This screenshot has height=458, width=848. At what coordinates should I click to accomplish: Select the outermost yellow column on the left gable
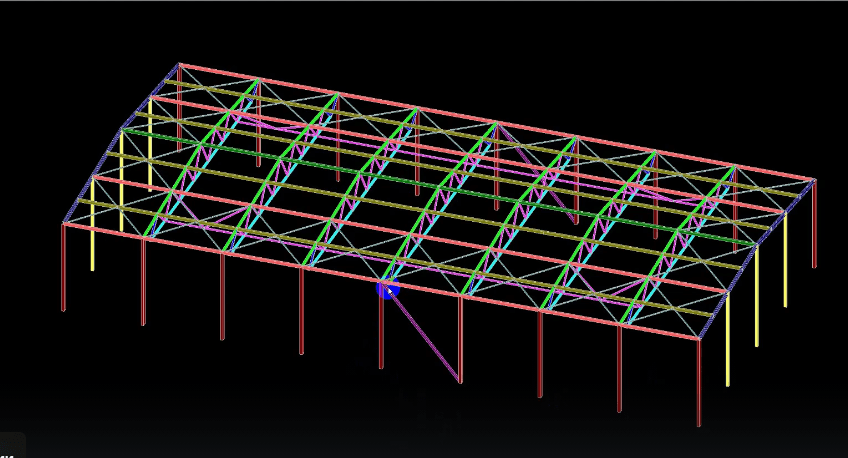coord(93,225)
